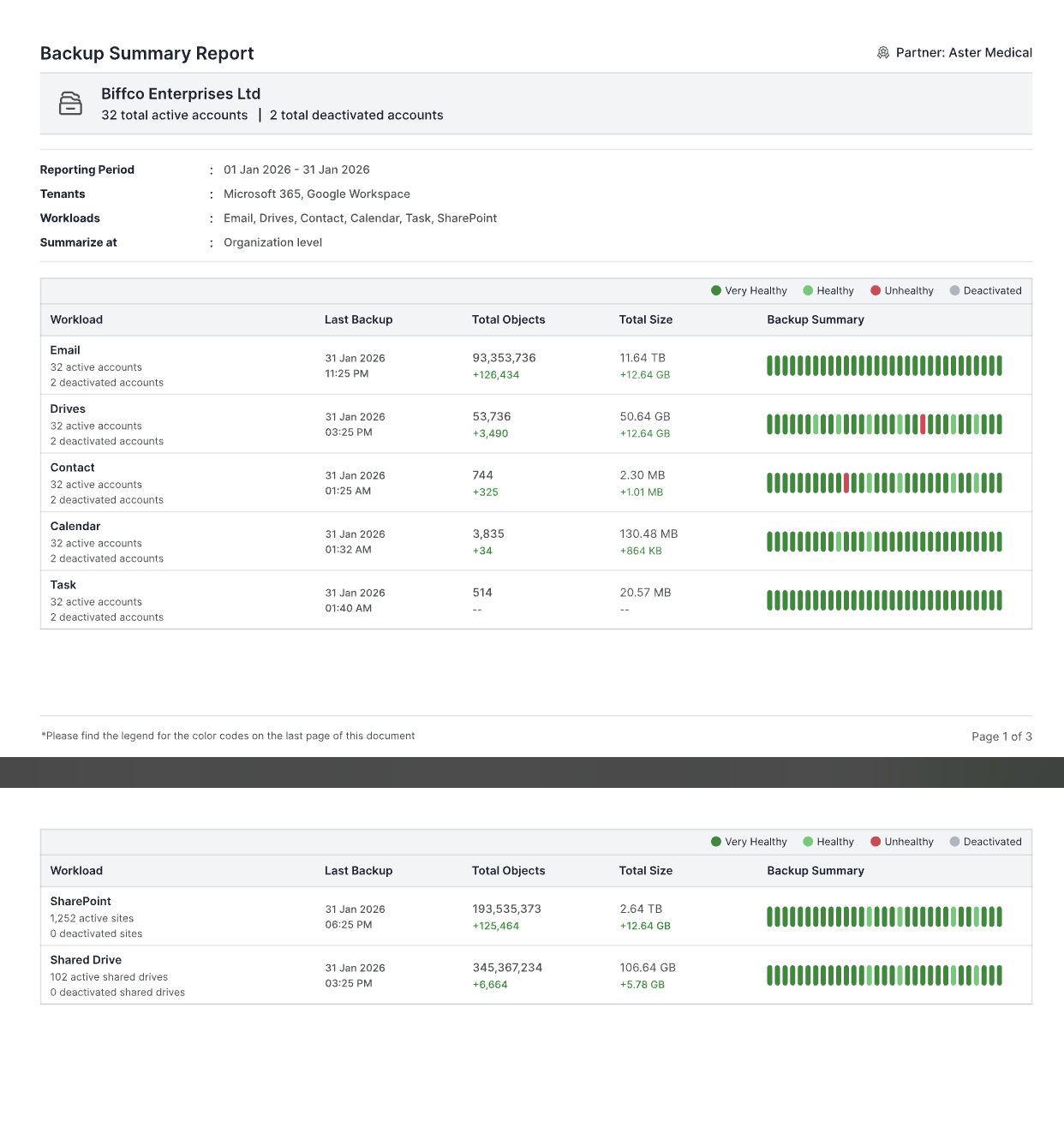
Task: Select the red unhealthy bar in the Contact row
Action: [x=846, y=483]
